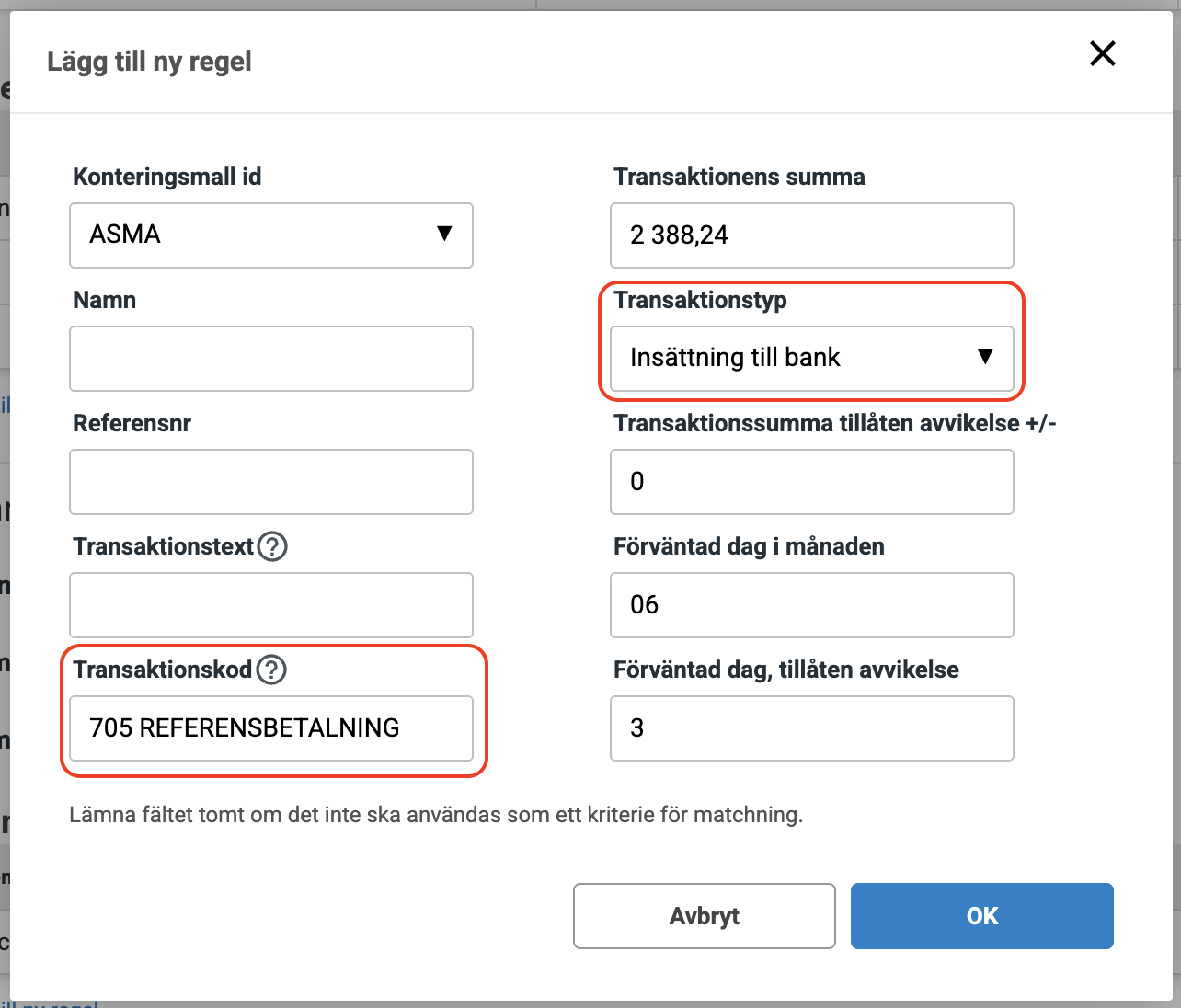This screenshot has height=1008, width=1181.
Task: Click the Förväntad dag i månaden field
Action: click(x=811, y=605)
